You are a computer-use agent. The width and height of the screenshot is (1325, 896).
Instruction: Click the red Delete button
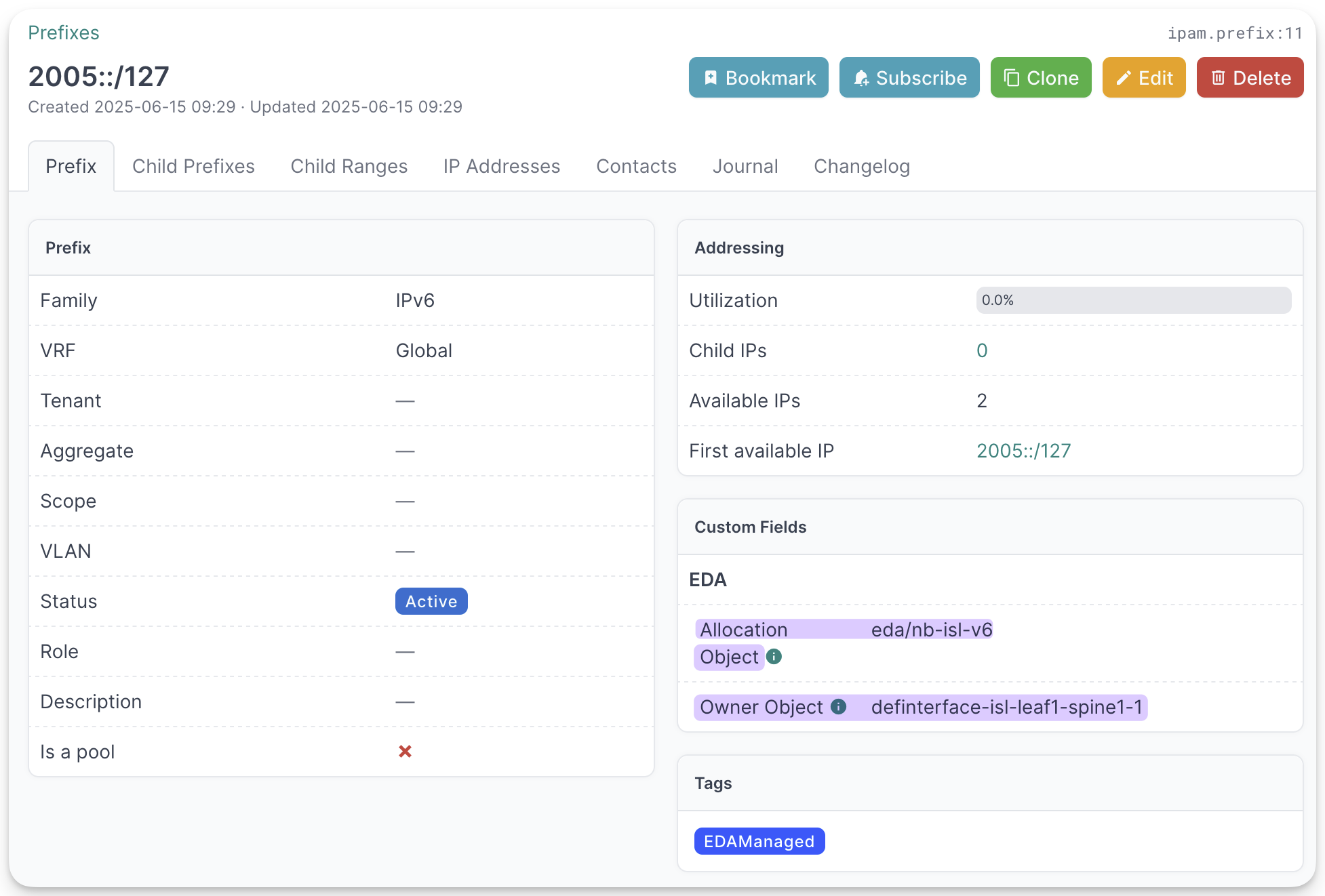click(1249, 78)
